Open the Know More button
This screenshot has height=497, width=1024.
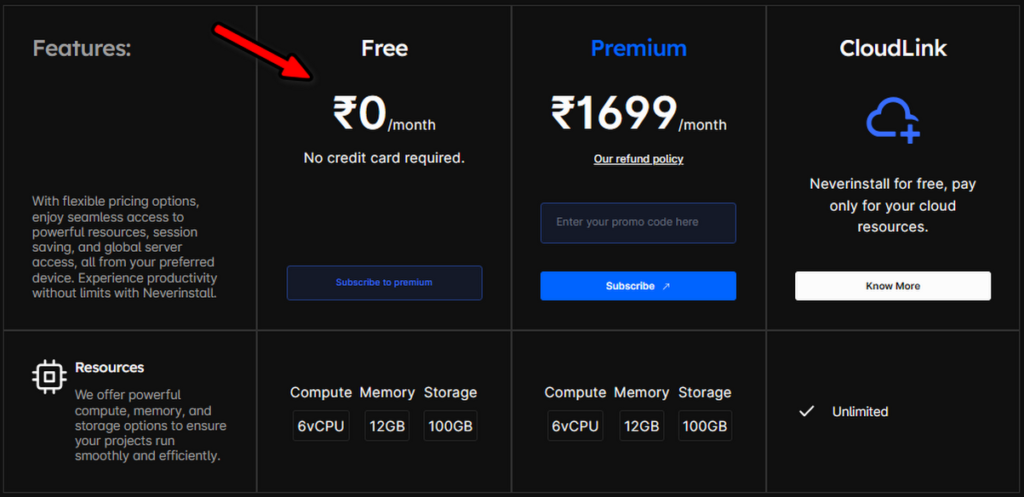pos(893,286)
